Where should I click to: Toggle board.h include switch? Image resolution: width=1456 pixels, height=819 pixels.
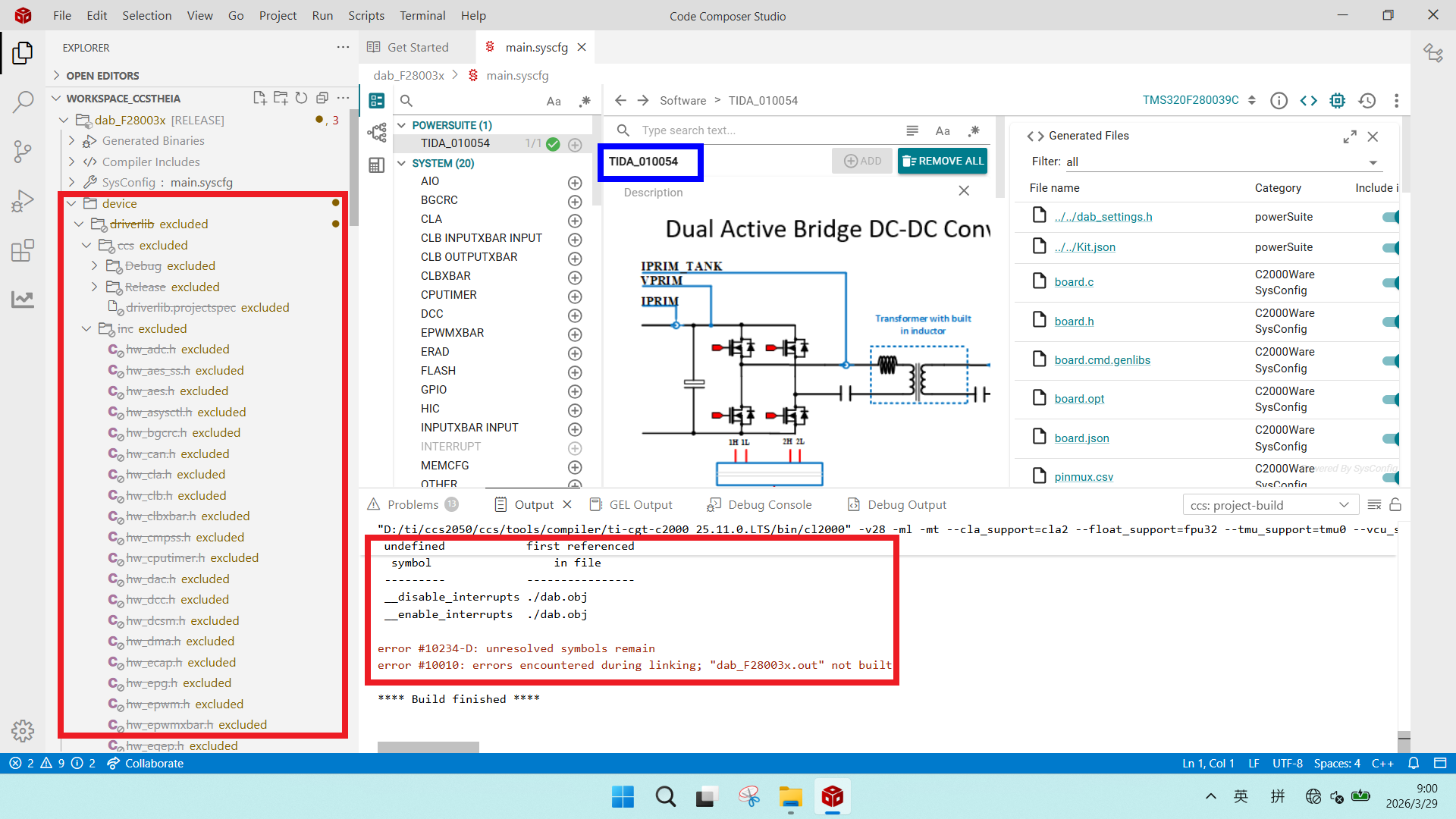click(1391, 322)
